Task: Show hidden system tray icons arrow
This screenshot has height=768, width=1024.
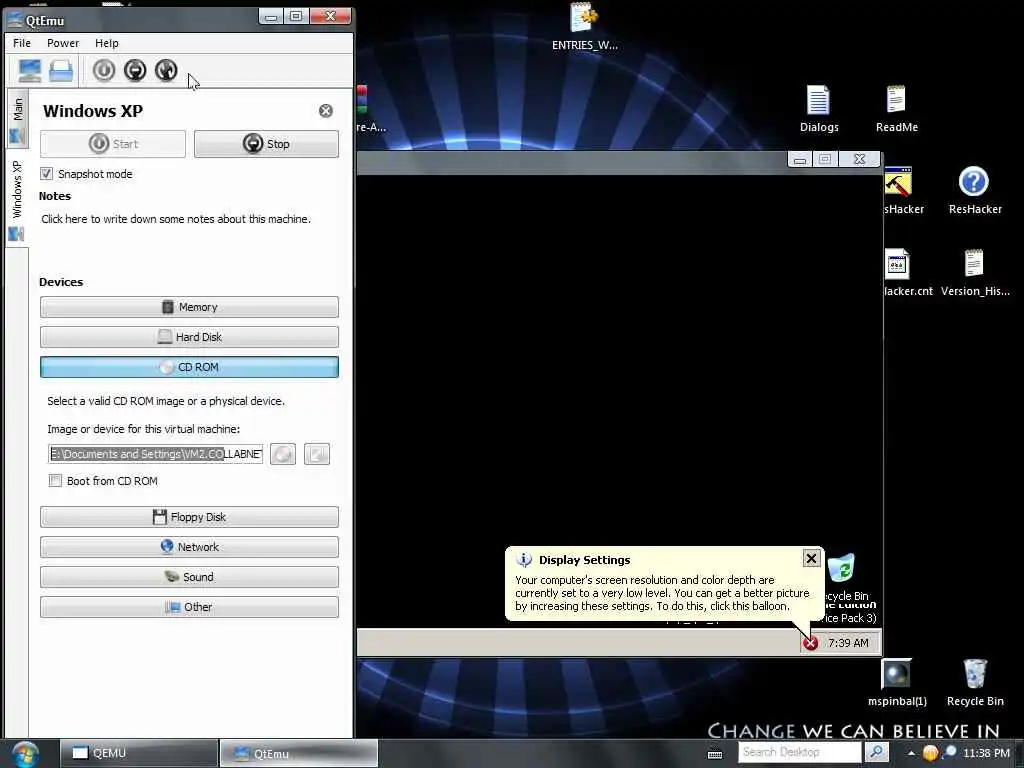Action: tap(910, 753)
